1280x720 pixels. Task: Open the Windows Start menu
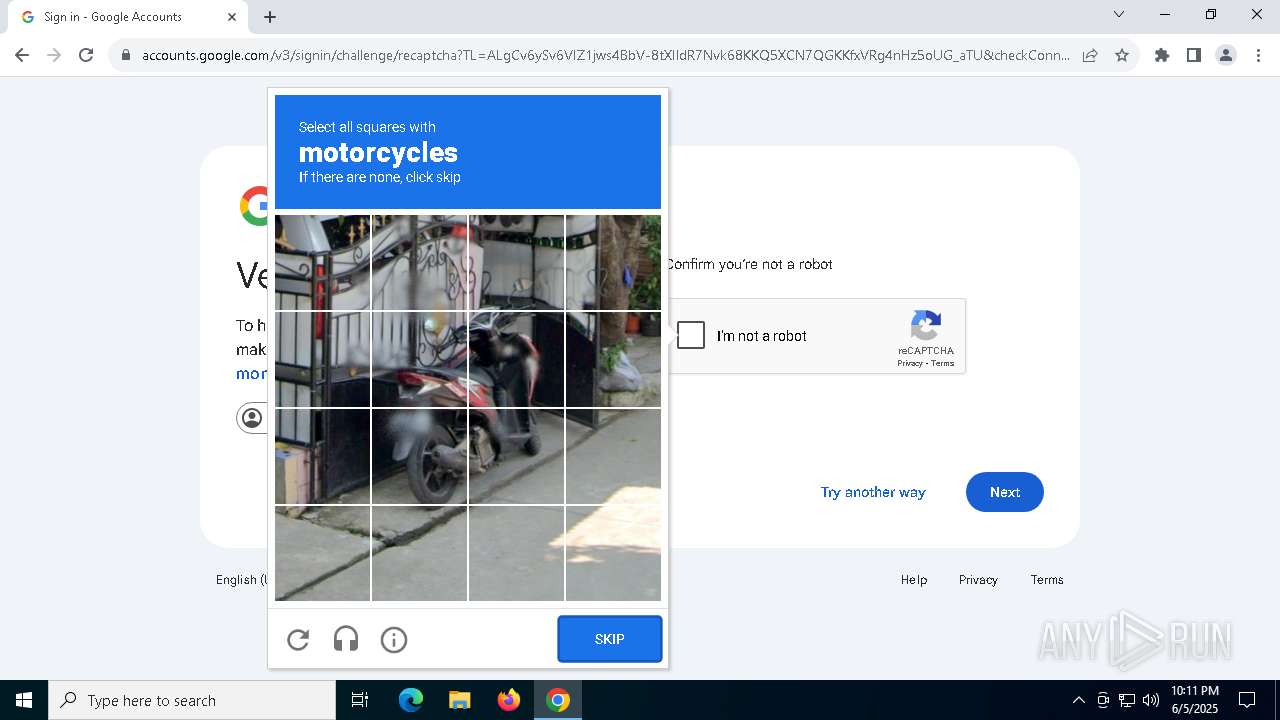[x=24, y=700]
